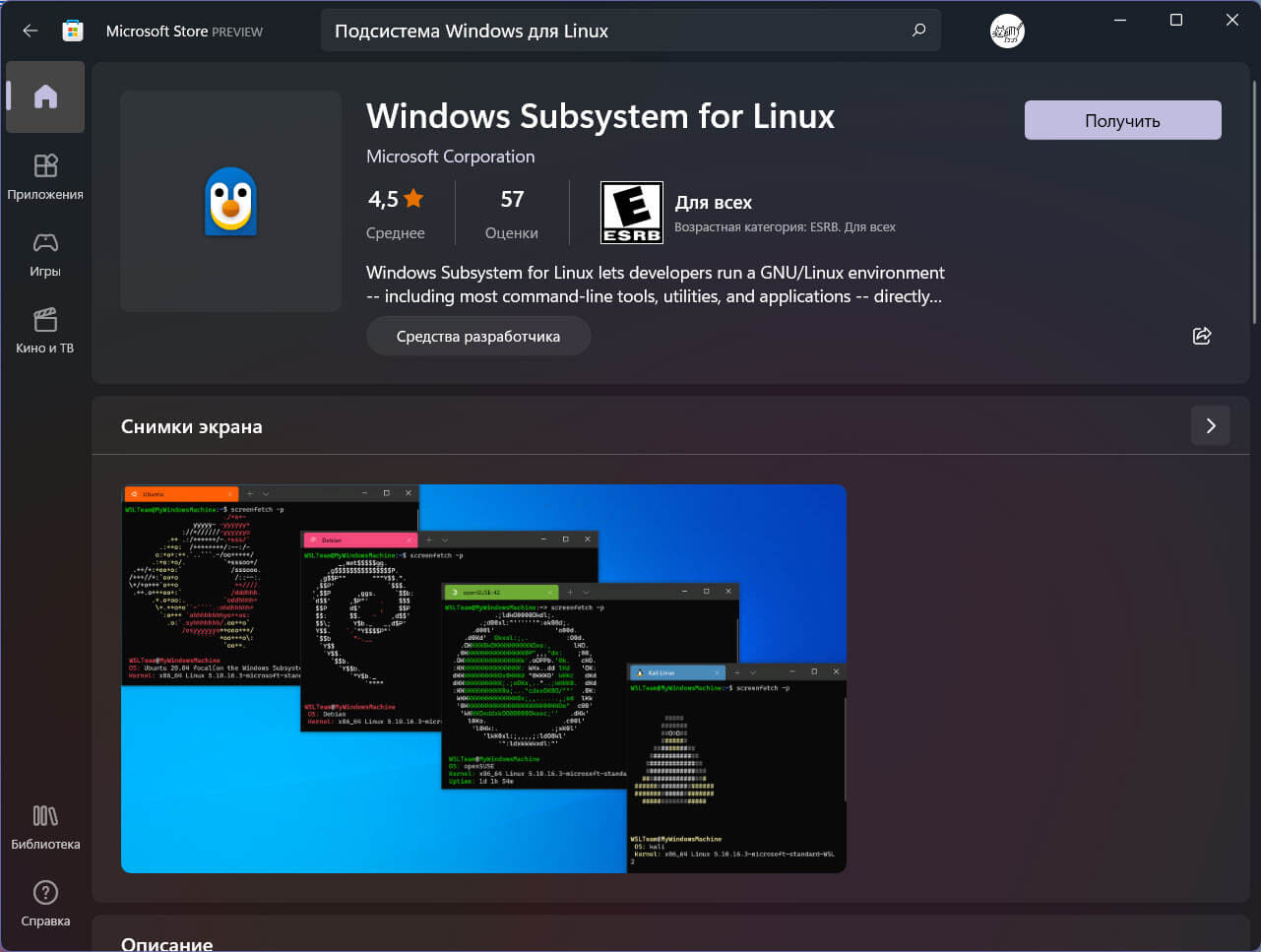Click the Получить button
This screenshot has height=952, width=1261.
(x=1122, y=120)
